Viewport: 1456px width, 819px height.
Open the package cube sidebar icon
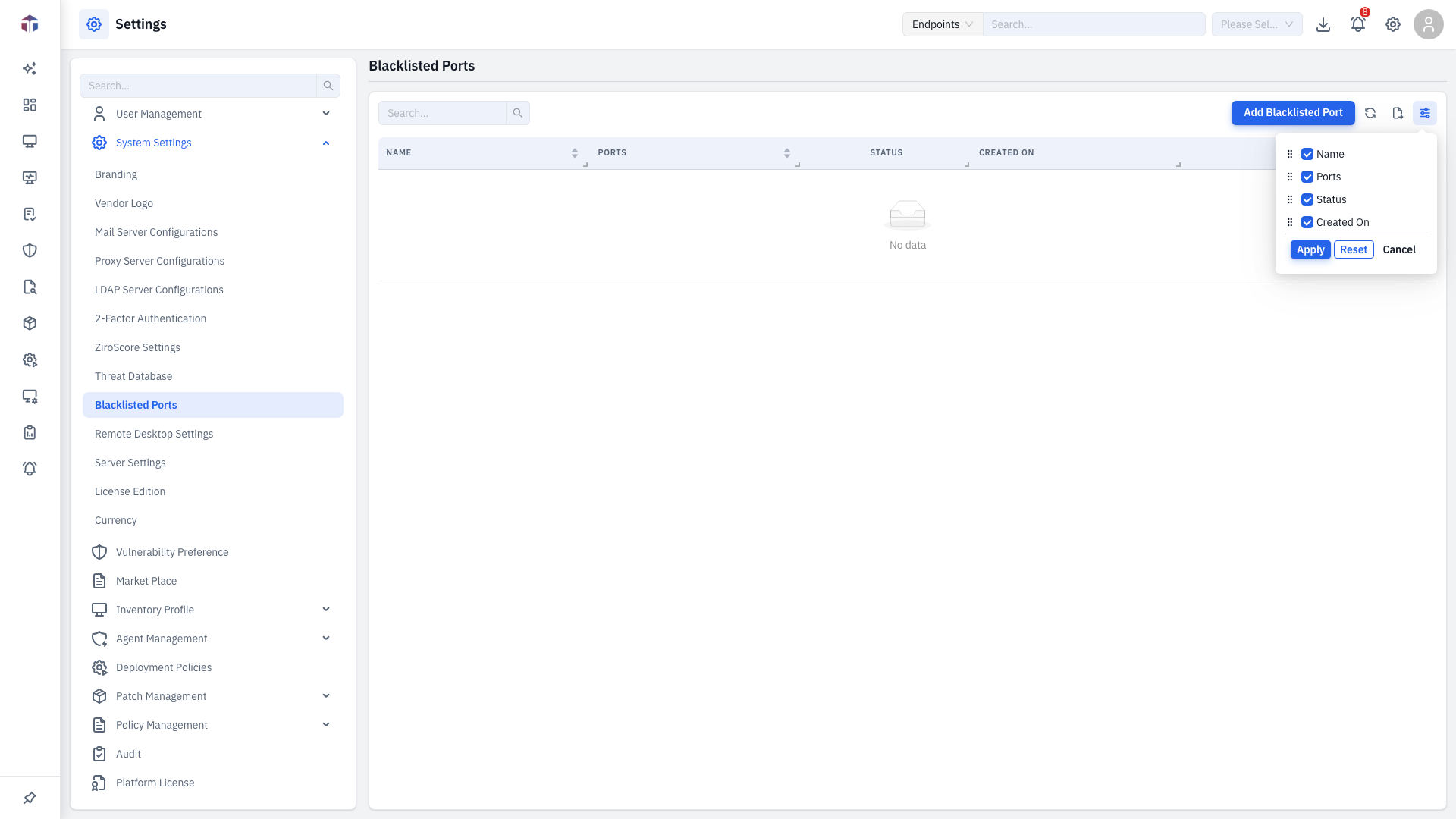coord(30,323)
